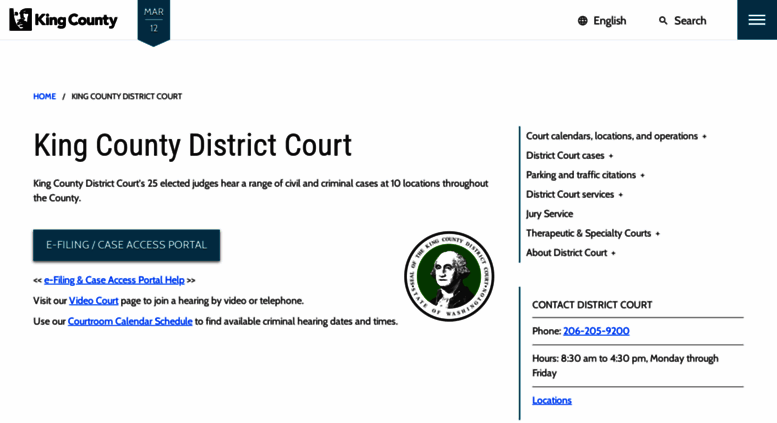Expand plus icon next to District Court cases

[611, 156]
